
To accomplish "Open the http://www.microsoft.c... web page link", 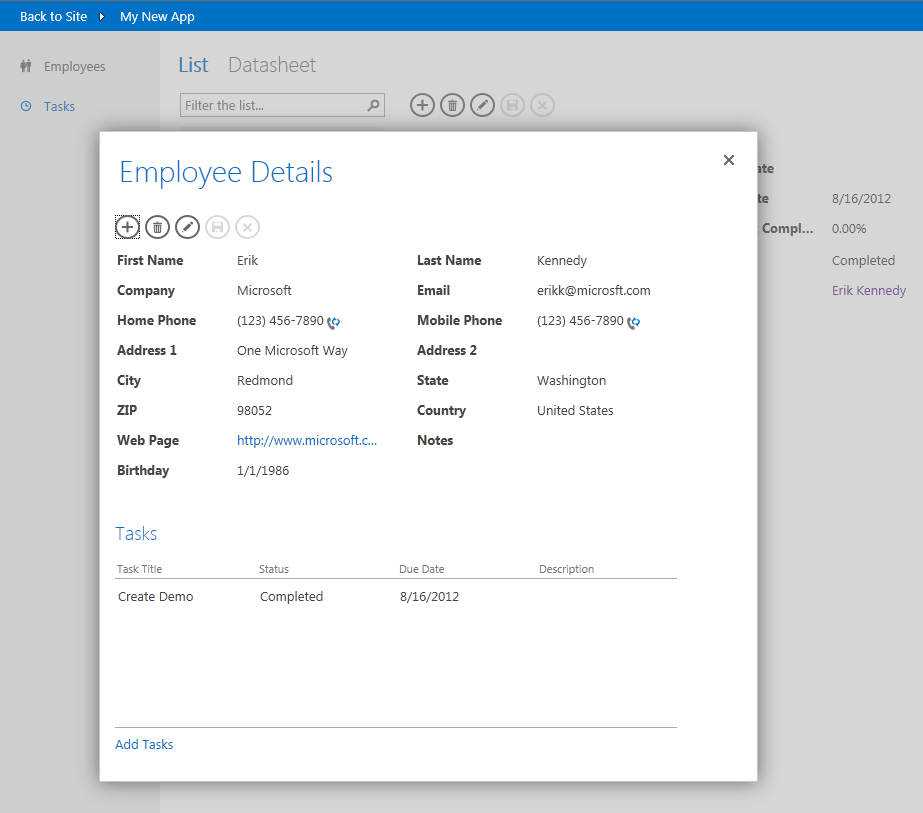I will click(307, 440).
